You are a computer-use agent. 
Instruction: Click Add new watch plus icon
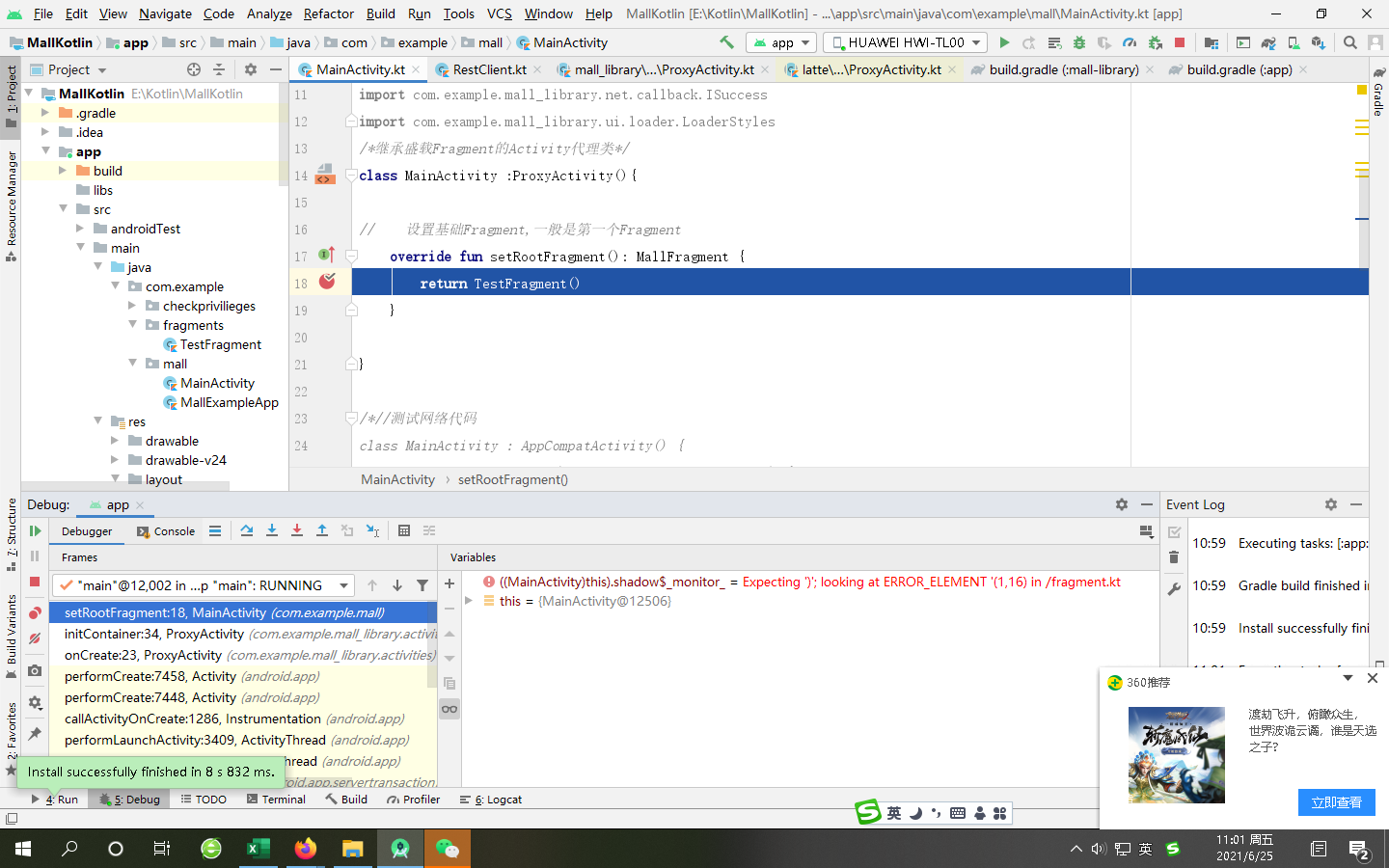449,583
